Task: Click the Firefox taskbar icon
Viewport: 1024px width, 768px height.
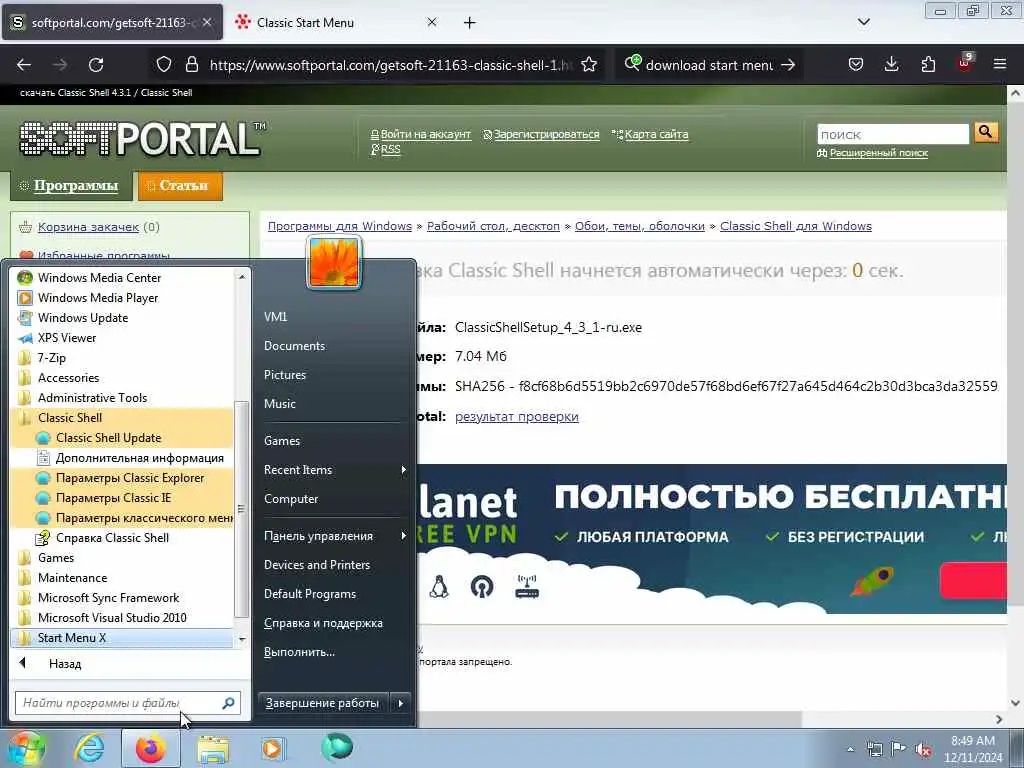Action: click(151, 748)
